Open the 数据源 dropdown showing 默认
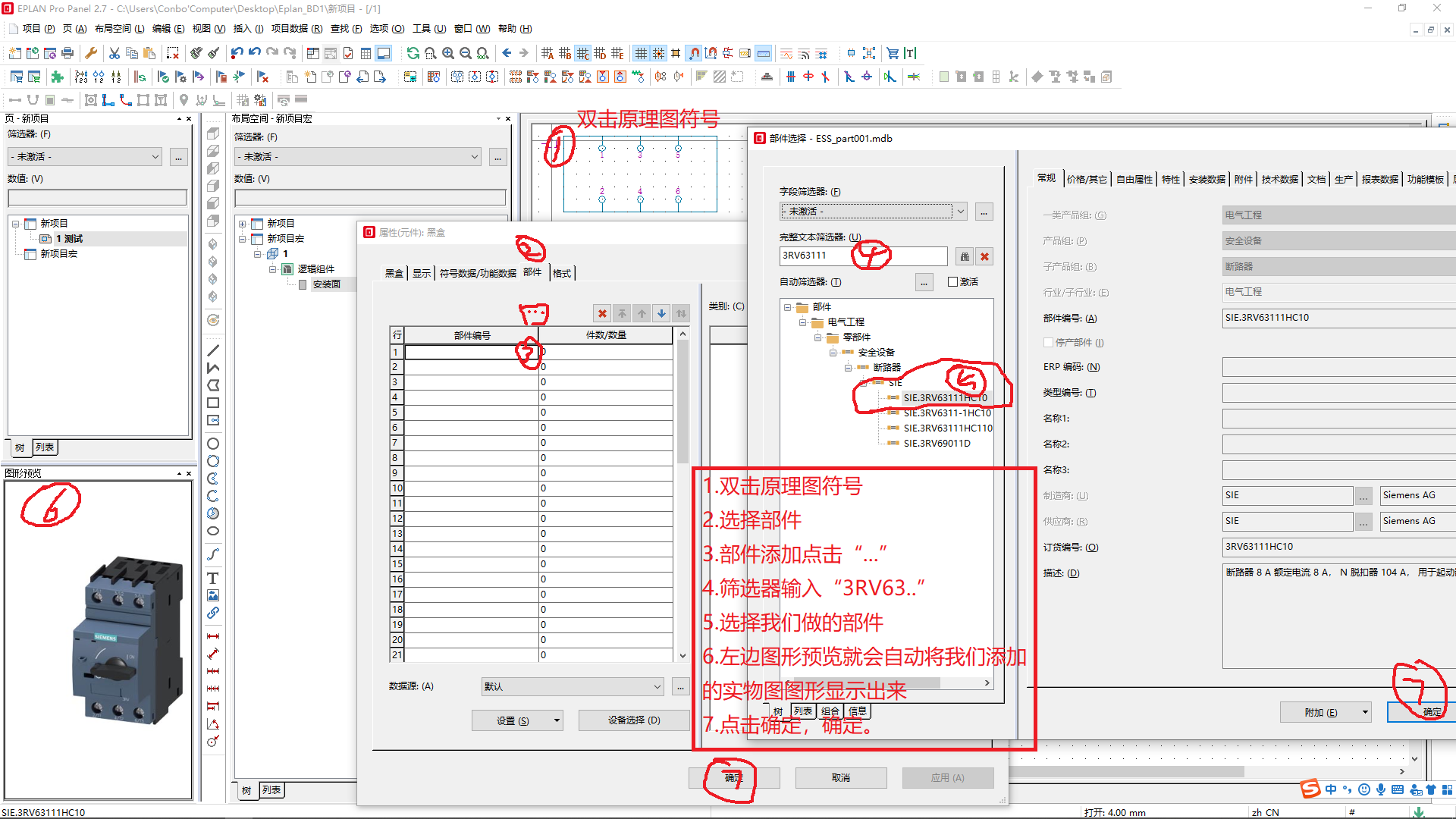 (571, 686)
